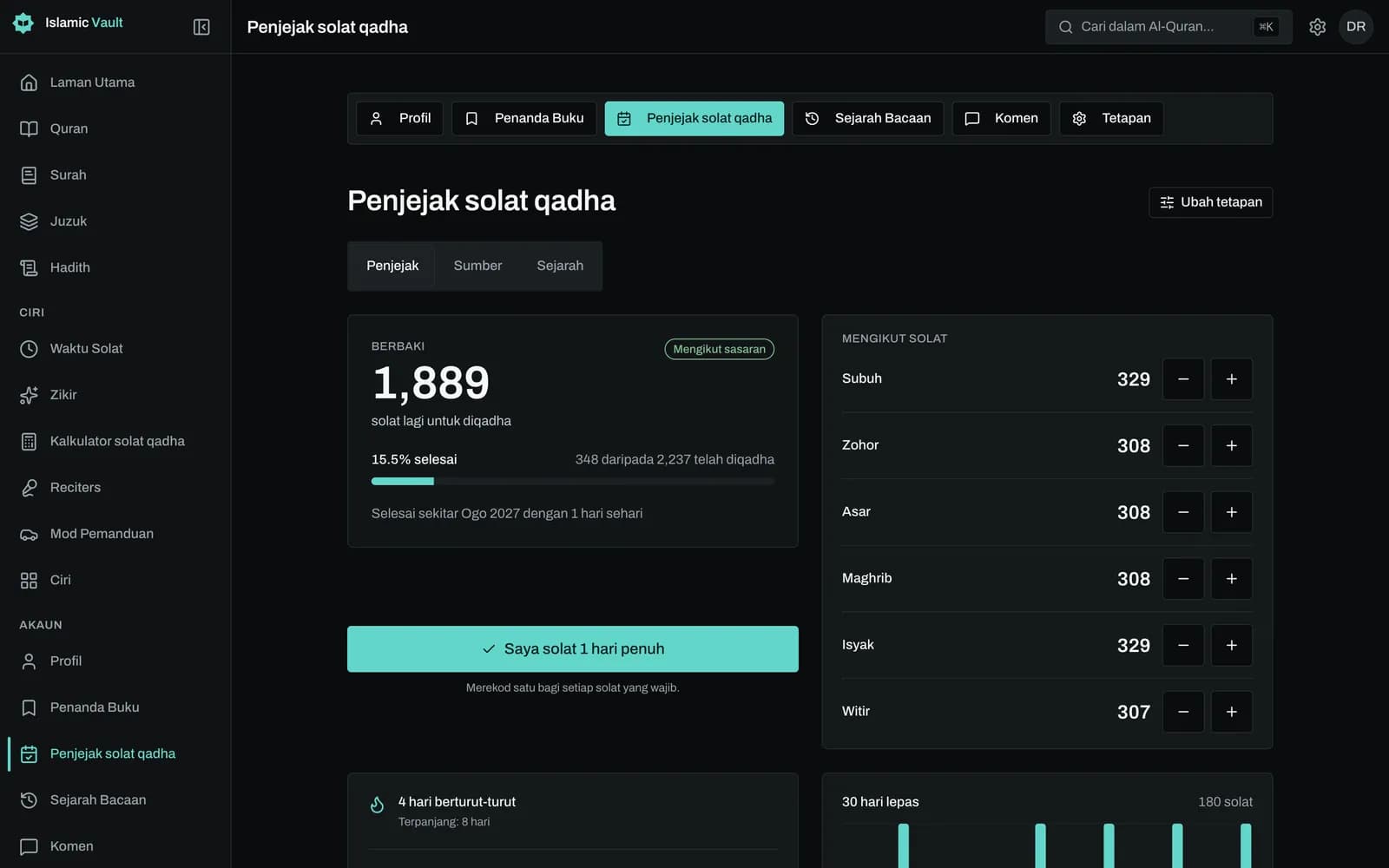Click the Zikir sparkles icon
The image size is (1389, 868).
pyautogui.click(x=29, y=395)
